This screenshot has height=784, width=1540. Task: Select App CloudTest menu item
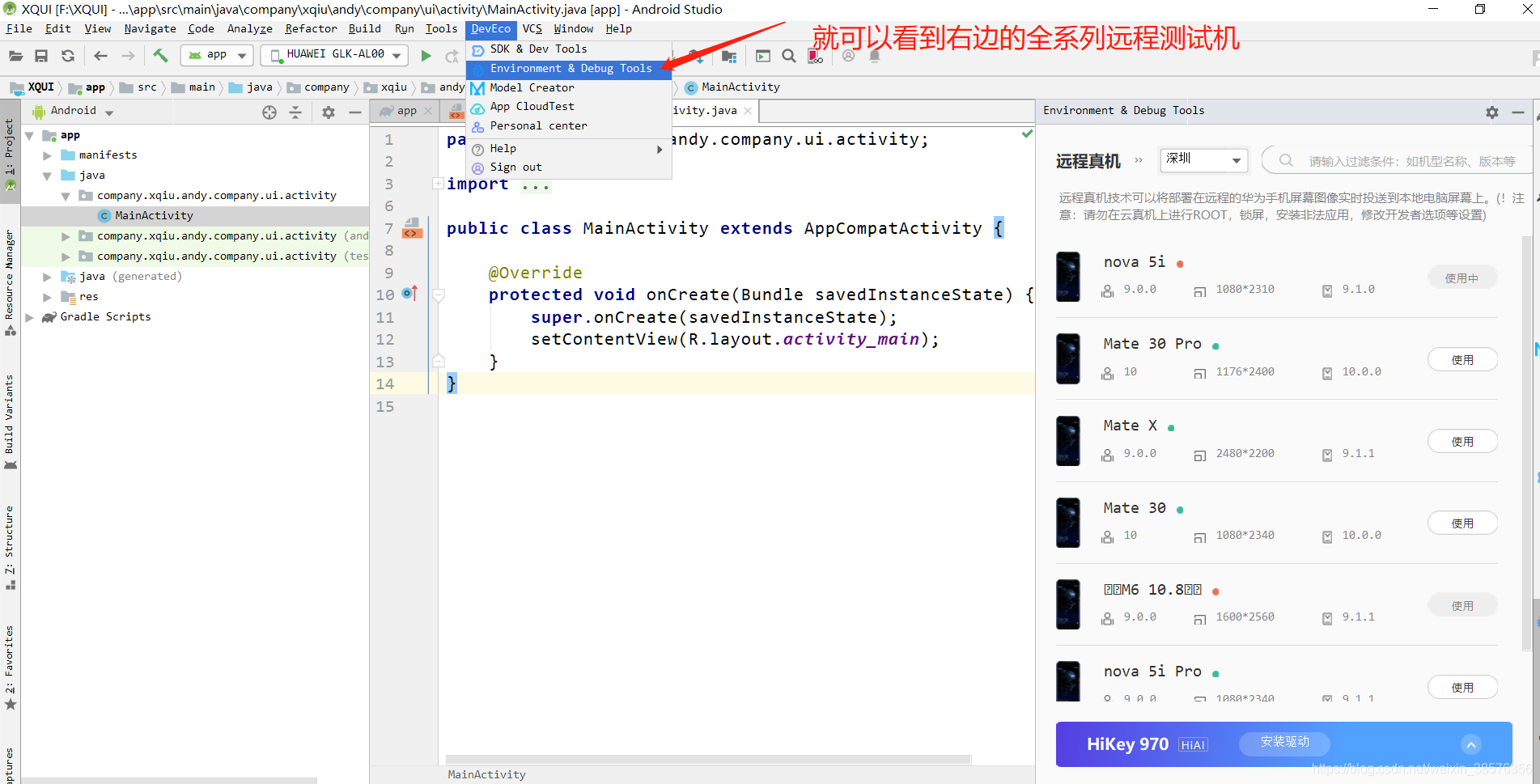click(x=569, y=107)
